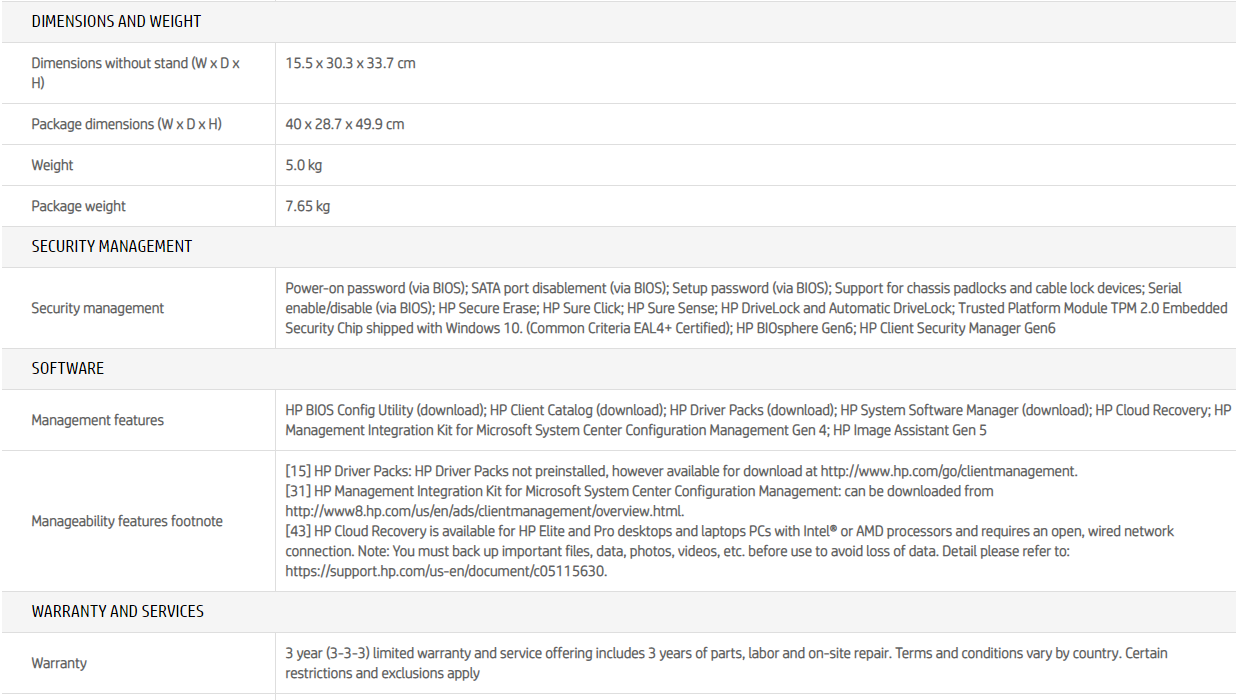
Task: Click the WARRANTY AND SERVICES section header
Action: pyautogui.click(x=117, y=611)
